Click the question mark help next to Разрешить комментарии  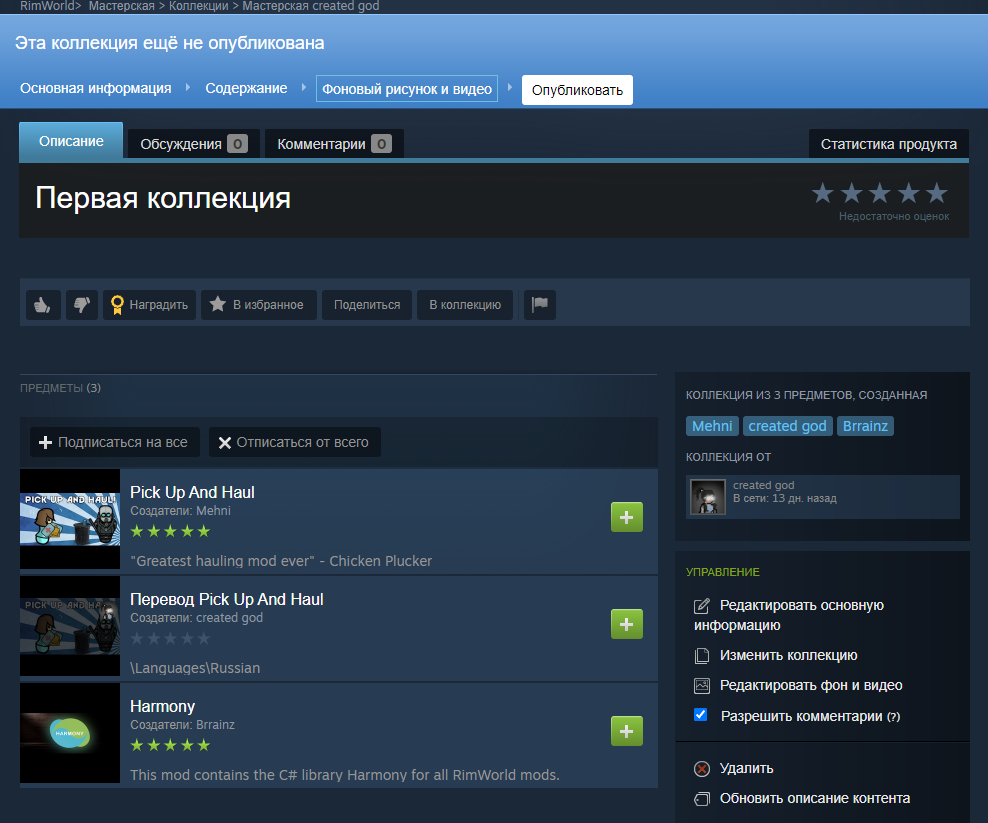(x=893, y=717)
